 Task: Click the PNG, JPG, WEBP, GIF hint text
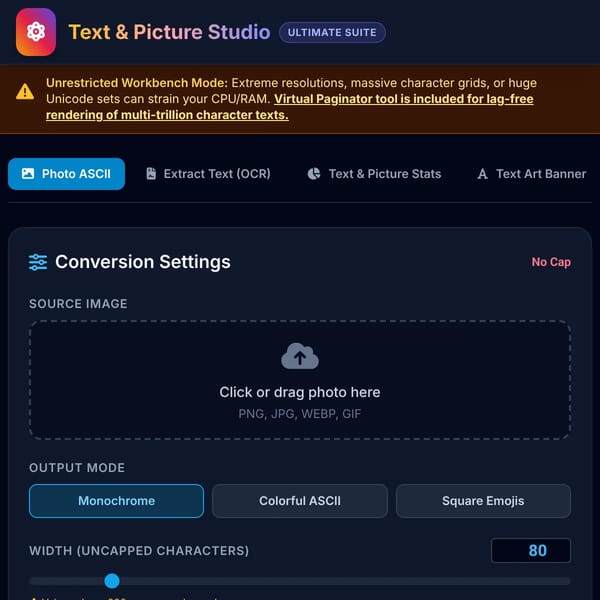tap(300, 414)
